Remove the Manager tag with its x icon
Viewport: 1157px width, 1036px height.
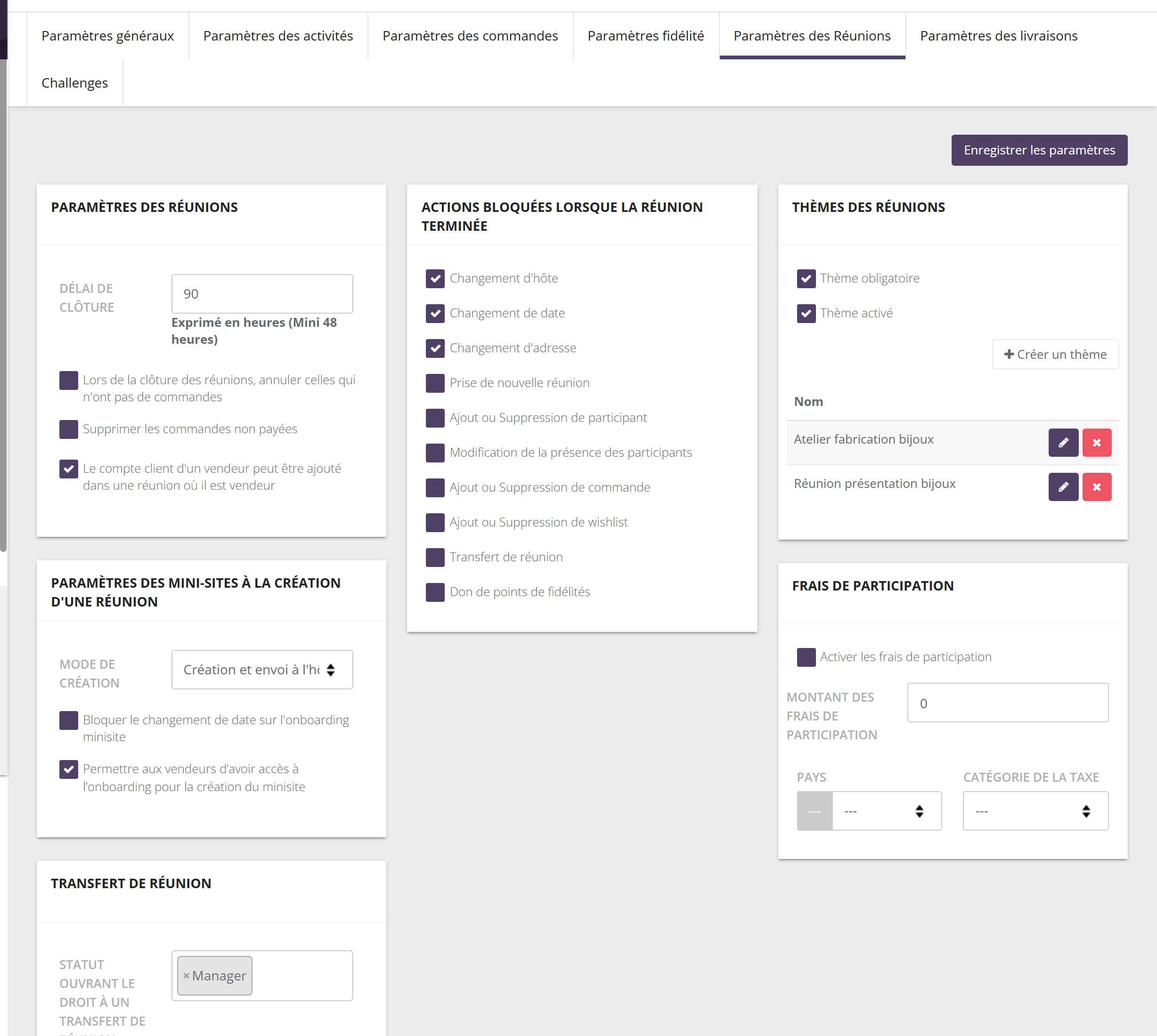[x=186, y=976]
